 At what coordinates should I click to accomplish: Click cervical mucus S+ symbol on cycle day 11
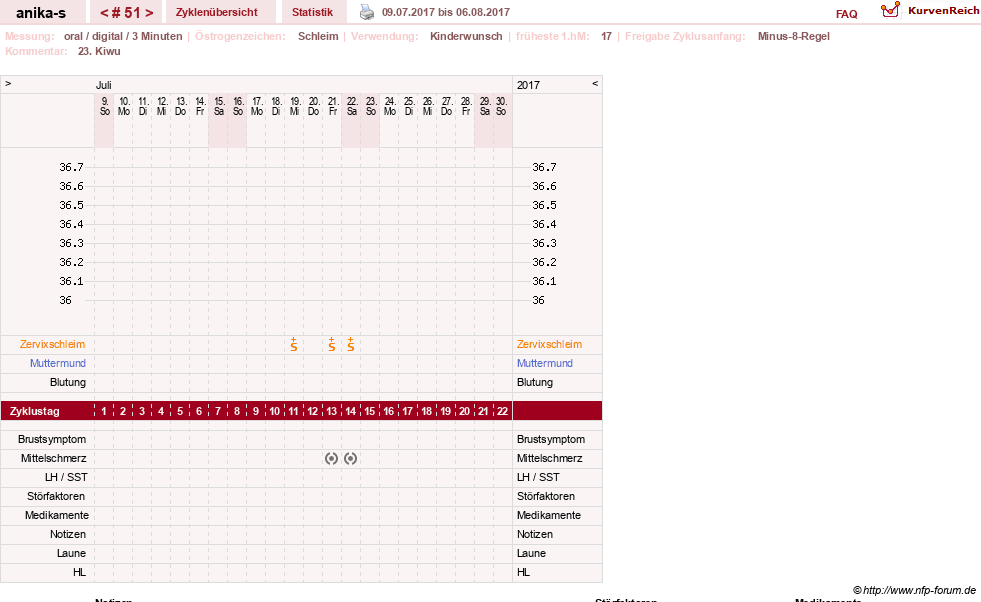293,344
